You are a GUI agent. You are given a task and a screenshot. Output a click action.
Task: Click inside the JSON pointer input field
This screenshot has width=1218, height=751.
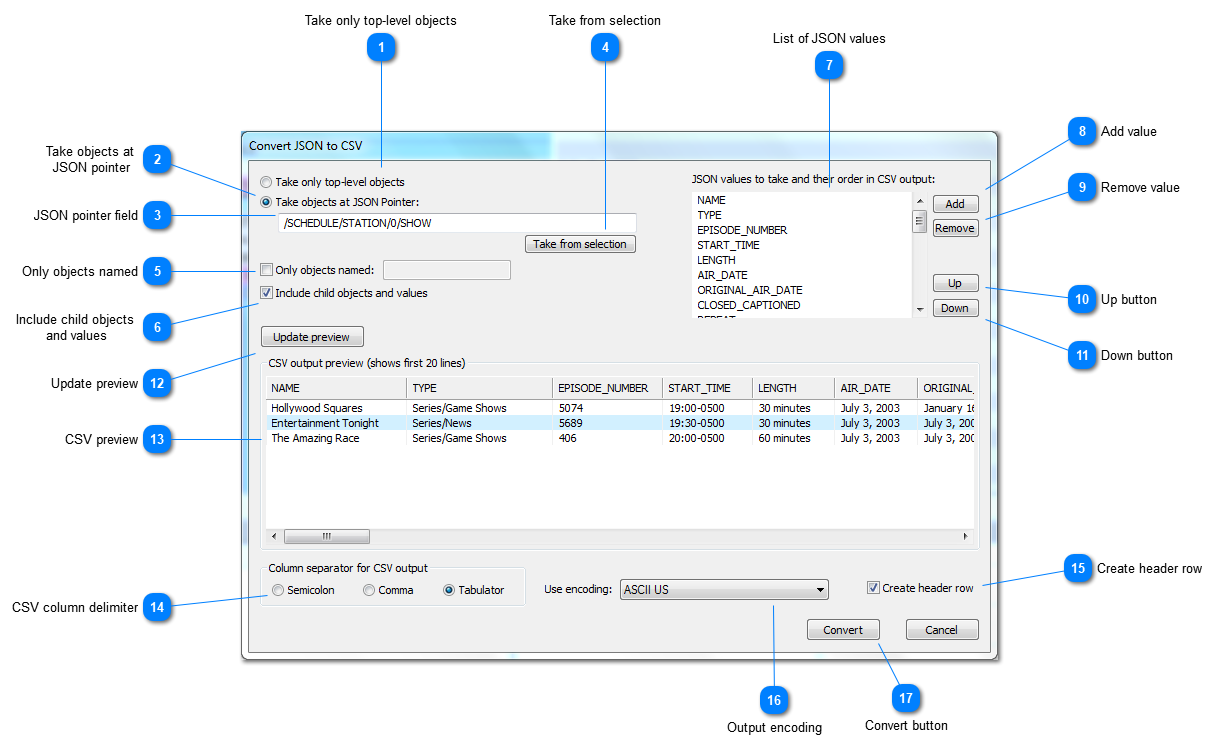[x=455, y=222]
